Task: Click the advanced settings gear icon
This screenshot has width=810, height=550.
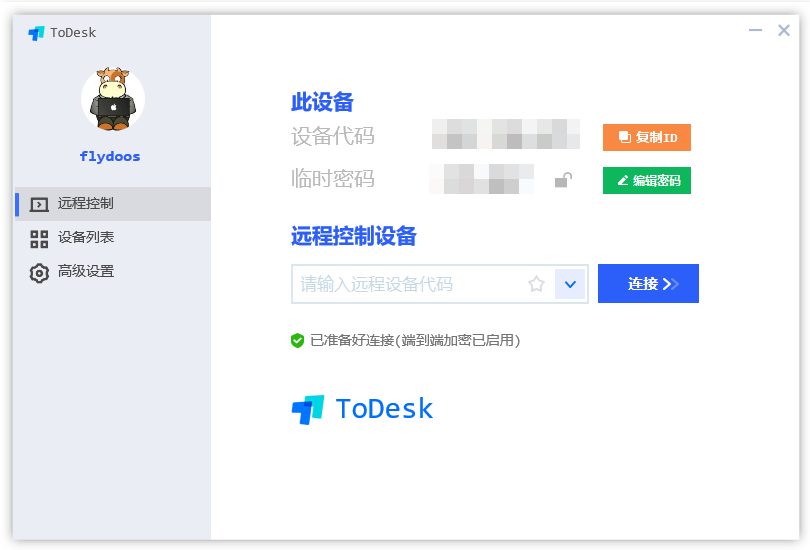Action: tap(39, 273)
